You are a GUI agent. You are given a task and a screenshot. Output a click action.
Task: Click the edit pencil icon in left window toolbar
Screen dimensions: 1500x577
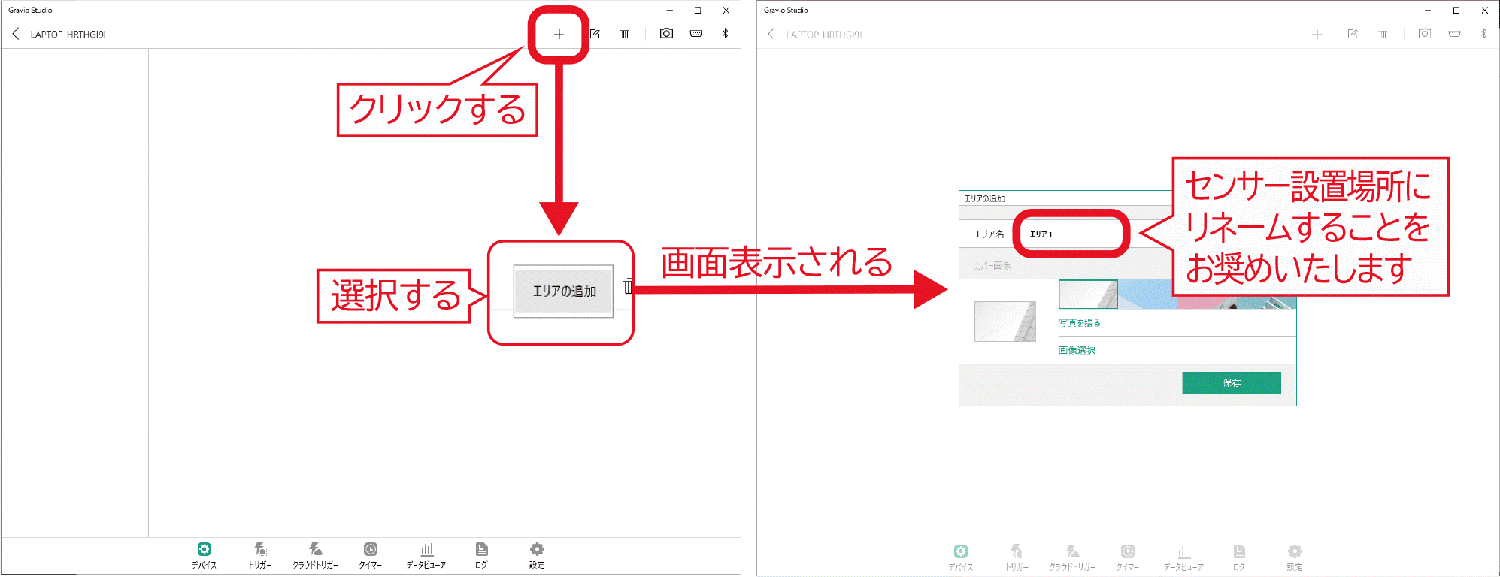click(595, 34)
